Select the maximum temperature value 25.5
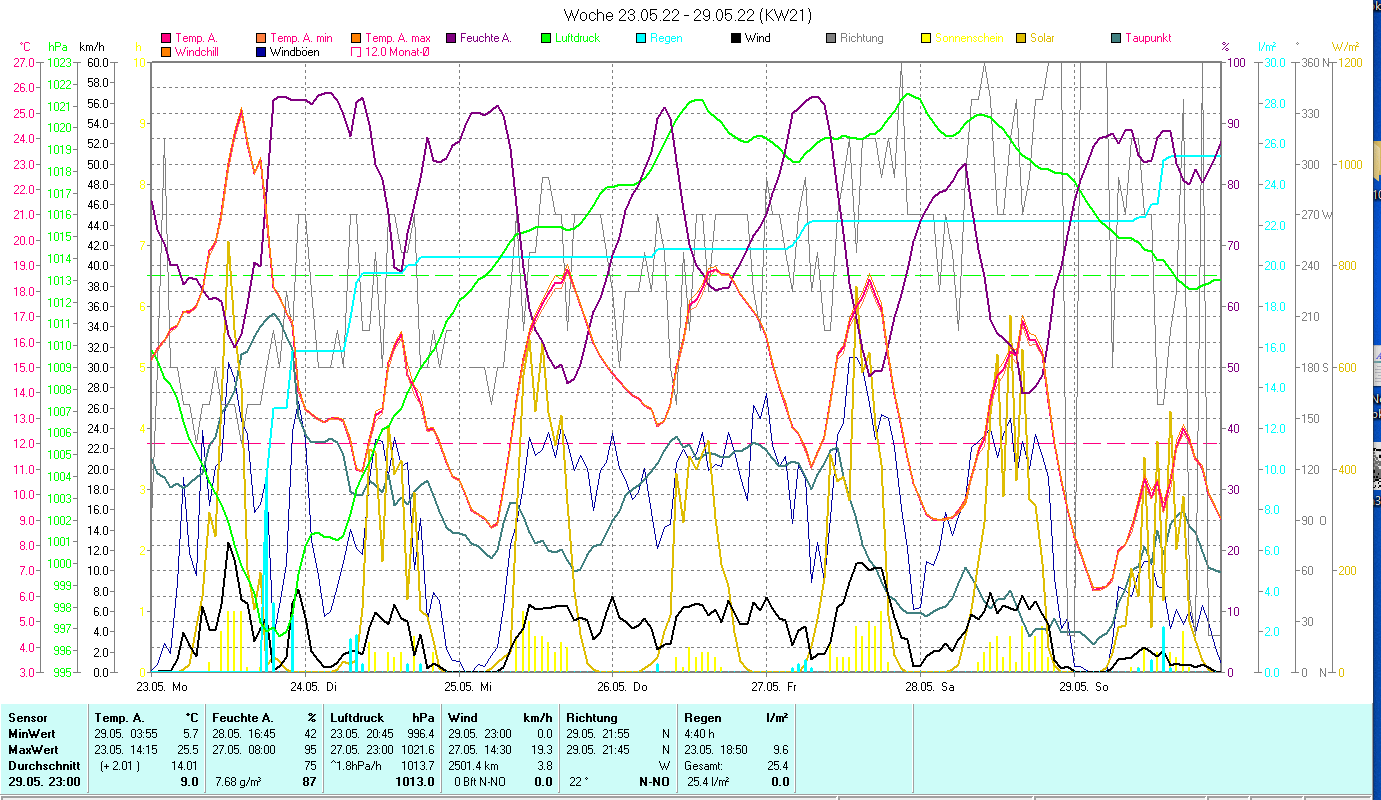Image resolution: width=1381 pixels, height=800 pixels. (x=188, y=750)
